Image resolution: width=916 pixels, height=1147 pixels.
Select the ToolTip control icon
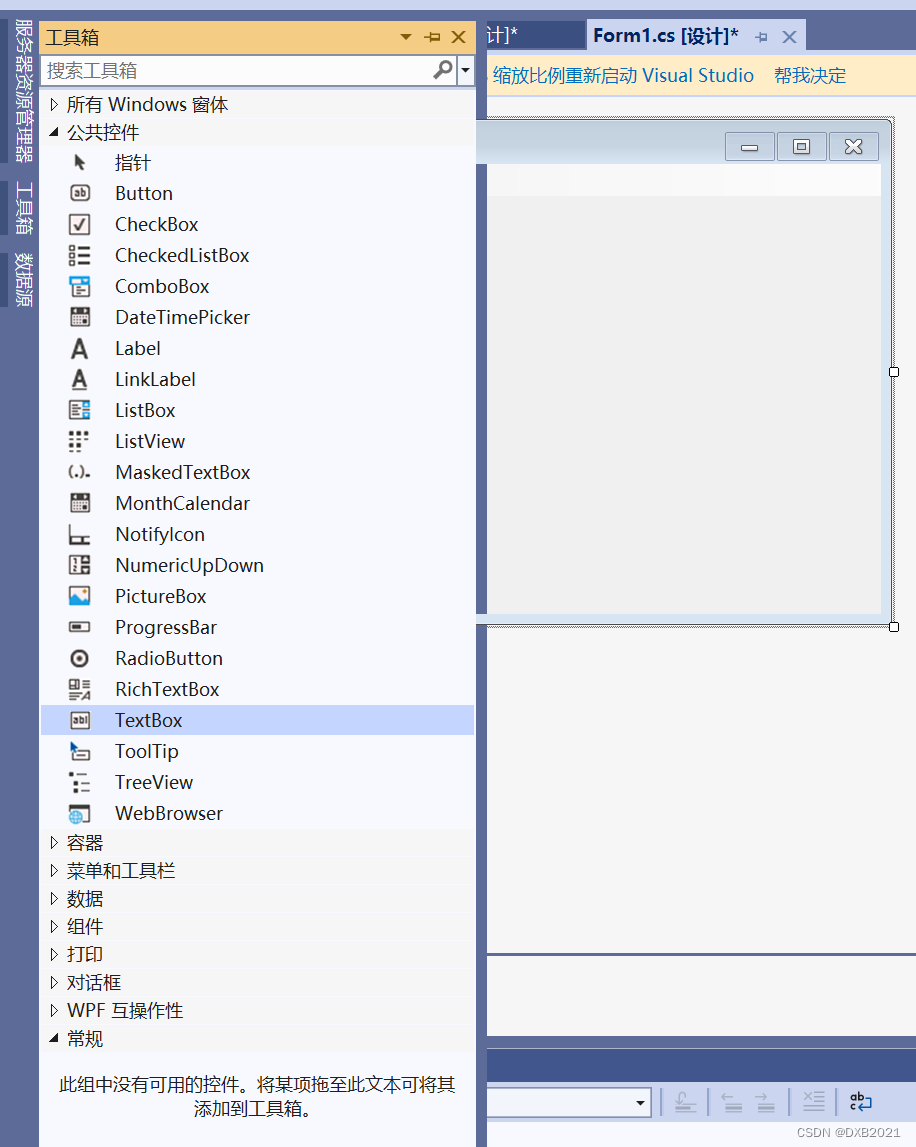(80, 751)
